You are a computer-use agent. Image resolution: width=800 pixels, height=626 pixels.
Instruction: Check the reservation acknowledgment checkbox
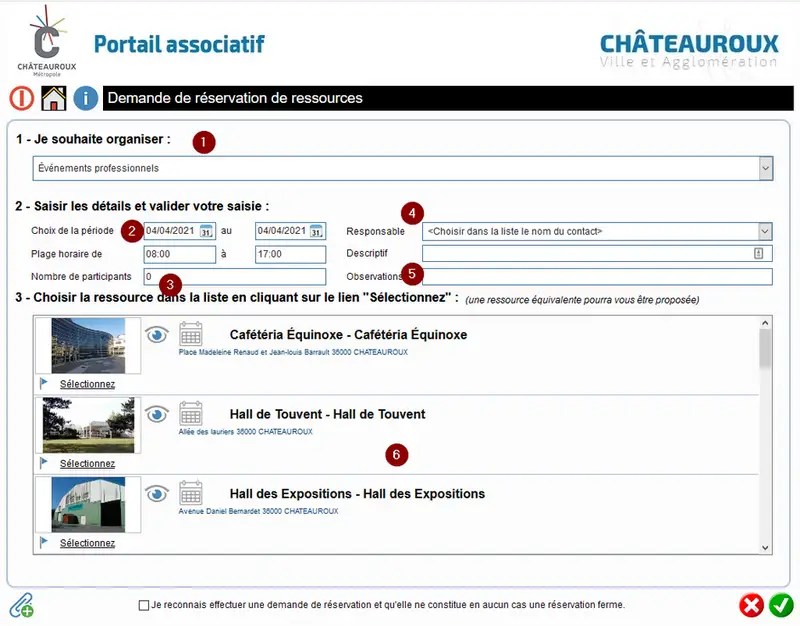tap(144, 605)
